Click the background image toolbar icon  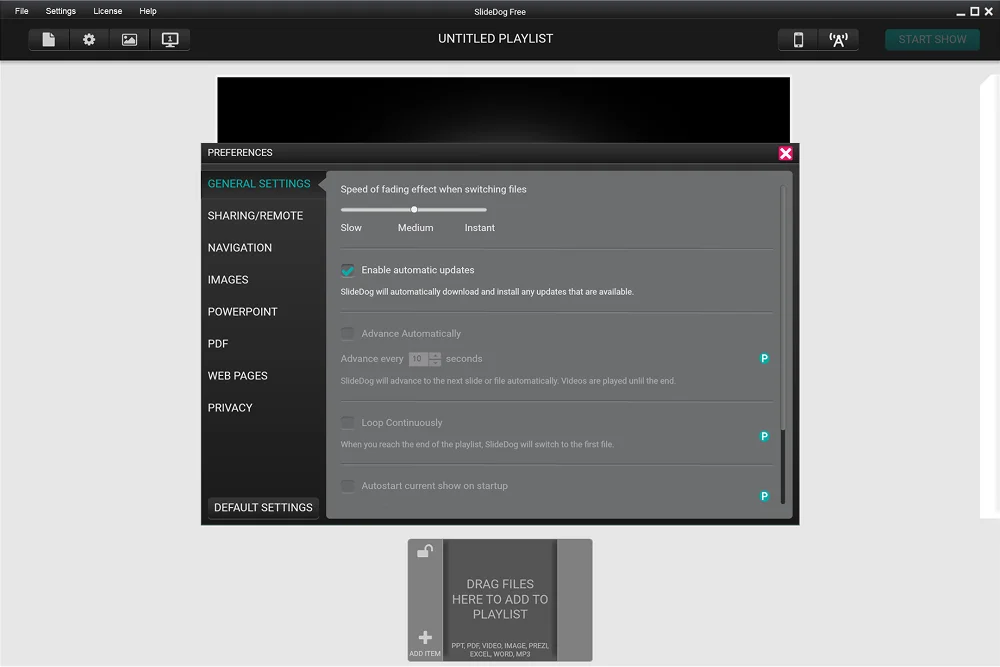click(129, 40)
